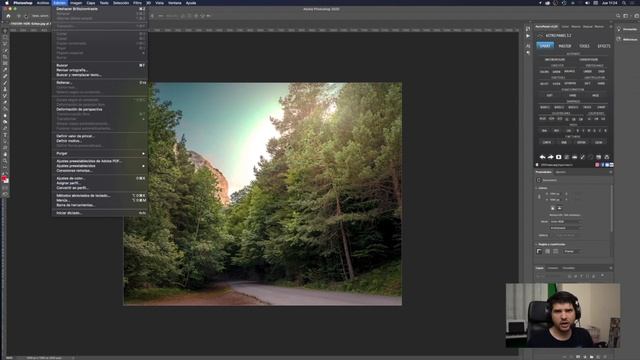Set canvas orientation to portrait
This screenshot has width=640, height=360.
(x=553, y=208)
